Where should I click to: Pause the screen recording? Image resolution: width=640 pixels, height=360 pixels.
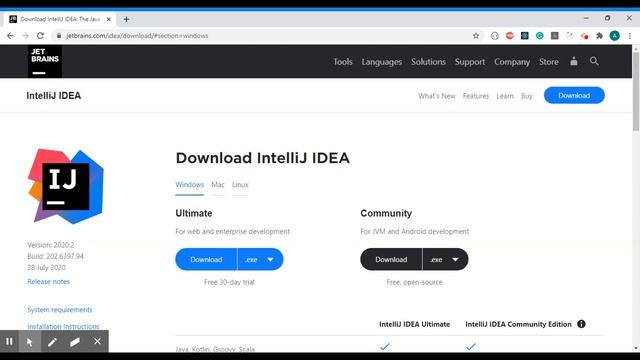click(9, 341)
